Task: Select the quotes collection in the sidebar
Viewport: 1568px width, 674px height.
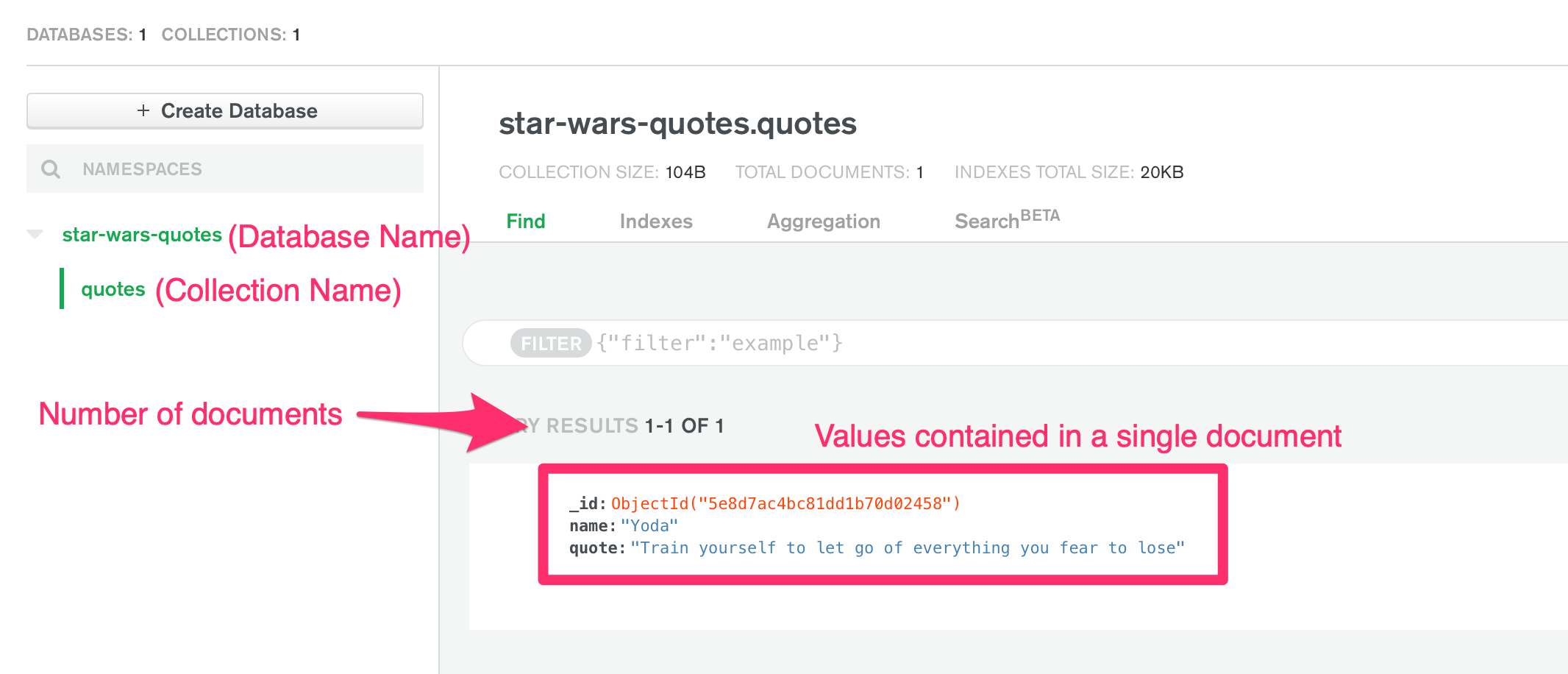Action: coord(113,288)
